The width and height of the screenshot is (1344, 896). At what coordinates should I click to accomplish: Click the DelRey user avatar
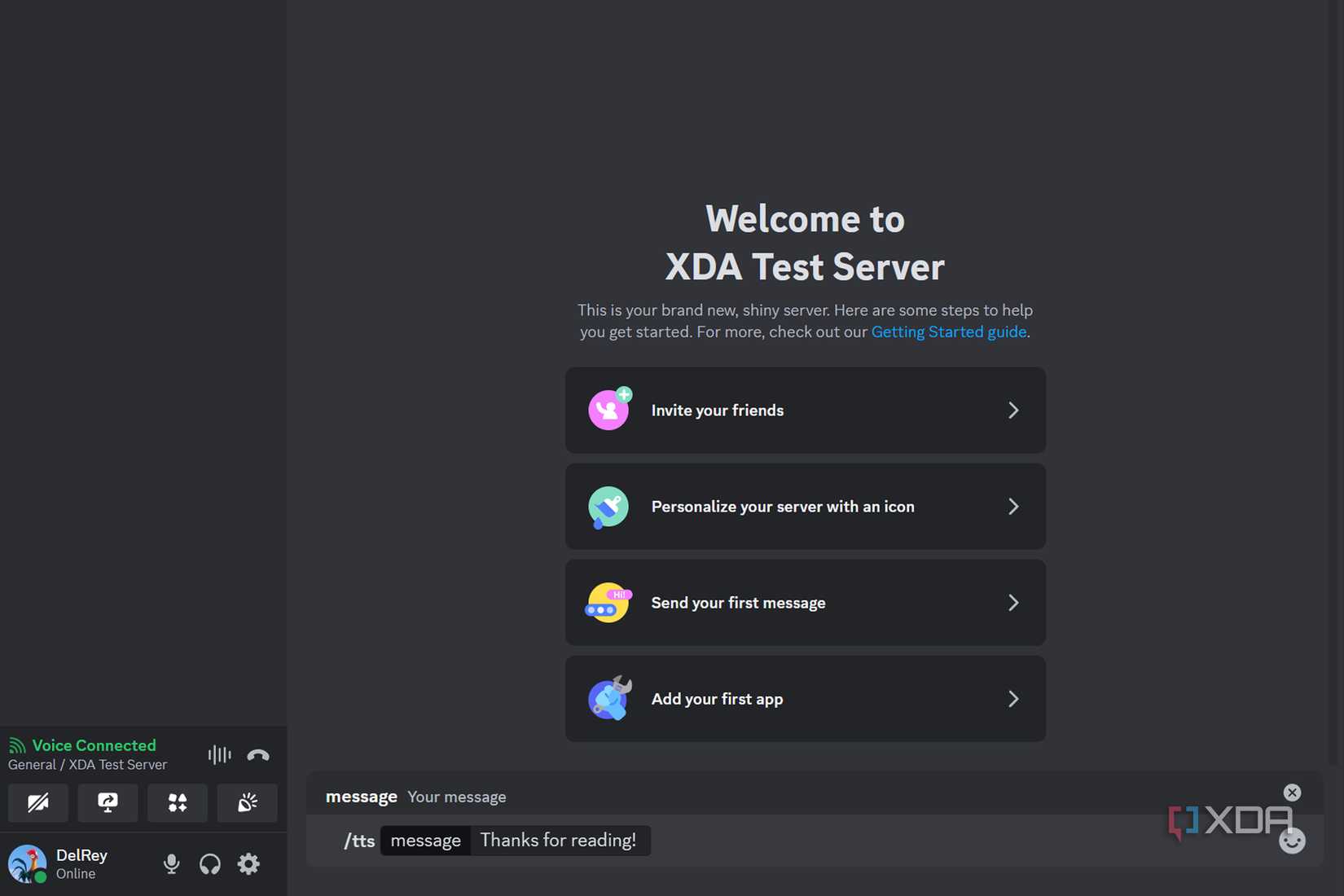point(27,864)
